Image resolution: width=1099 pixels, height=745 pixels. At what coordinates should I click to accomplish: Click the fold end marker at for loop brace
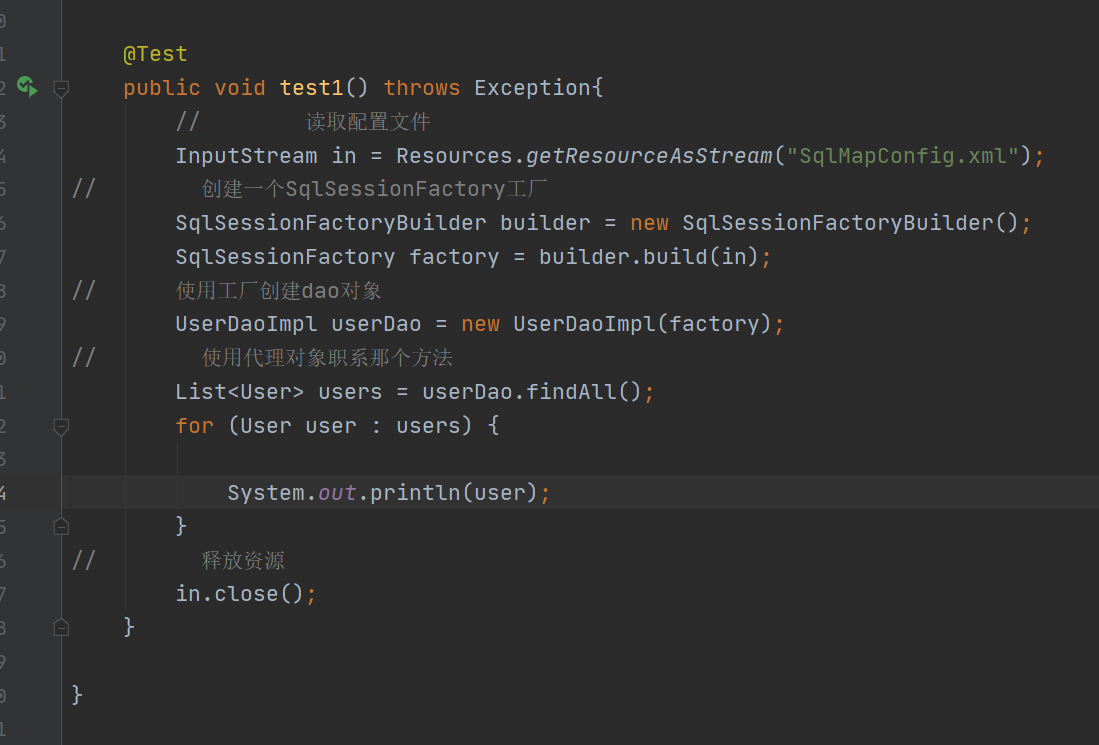(61, 526)
